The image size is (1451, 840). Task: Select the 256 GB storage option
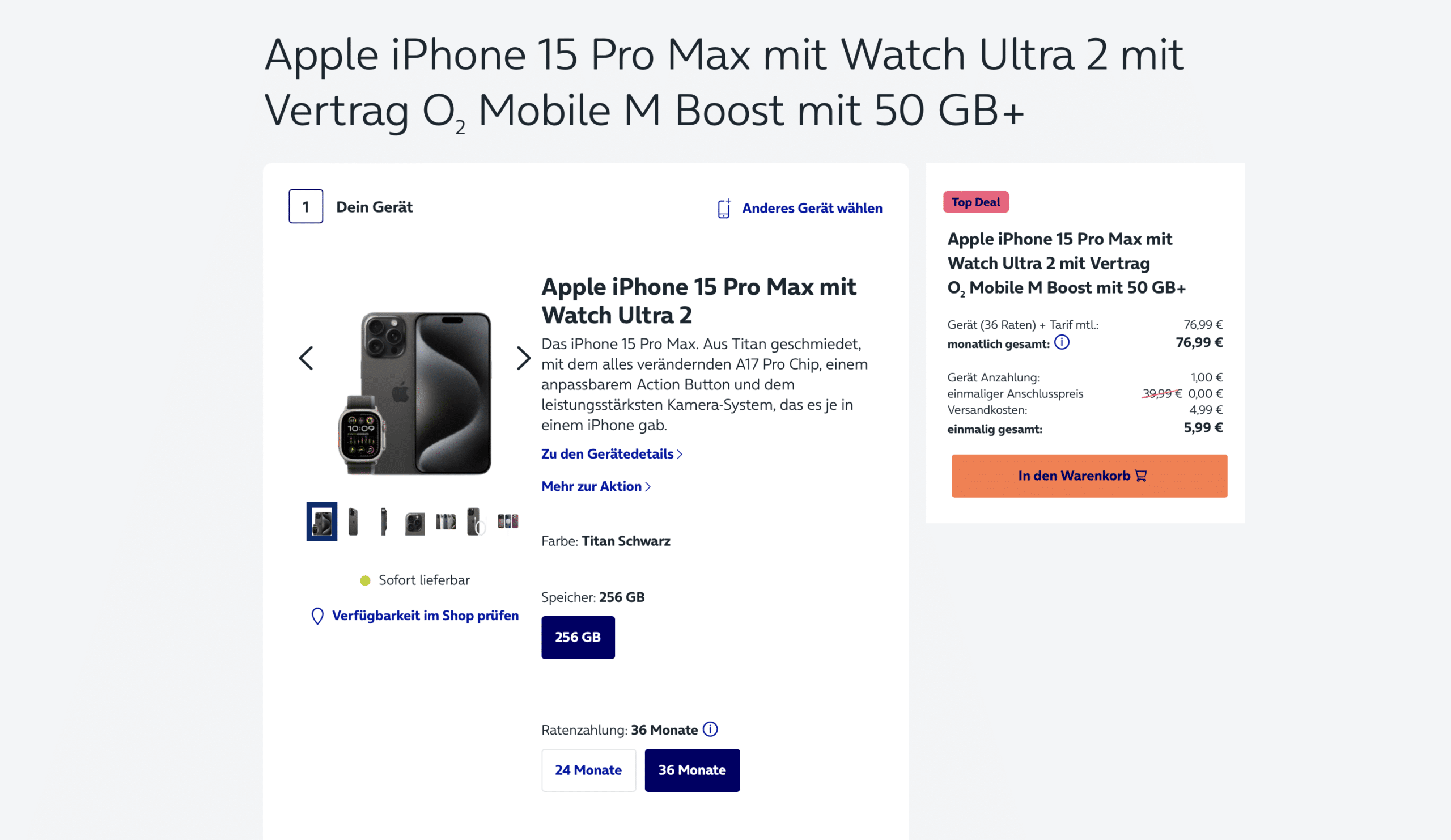click(x=578, y=637)
